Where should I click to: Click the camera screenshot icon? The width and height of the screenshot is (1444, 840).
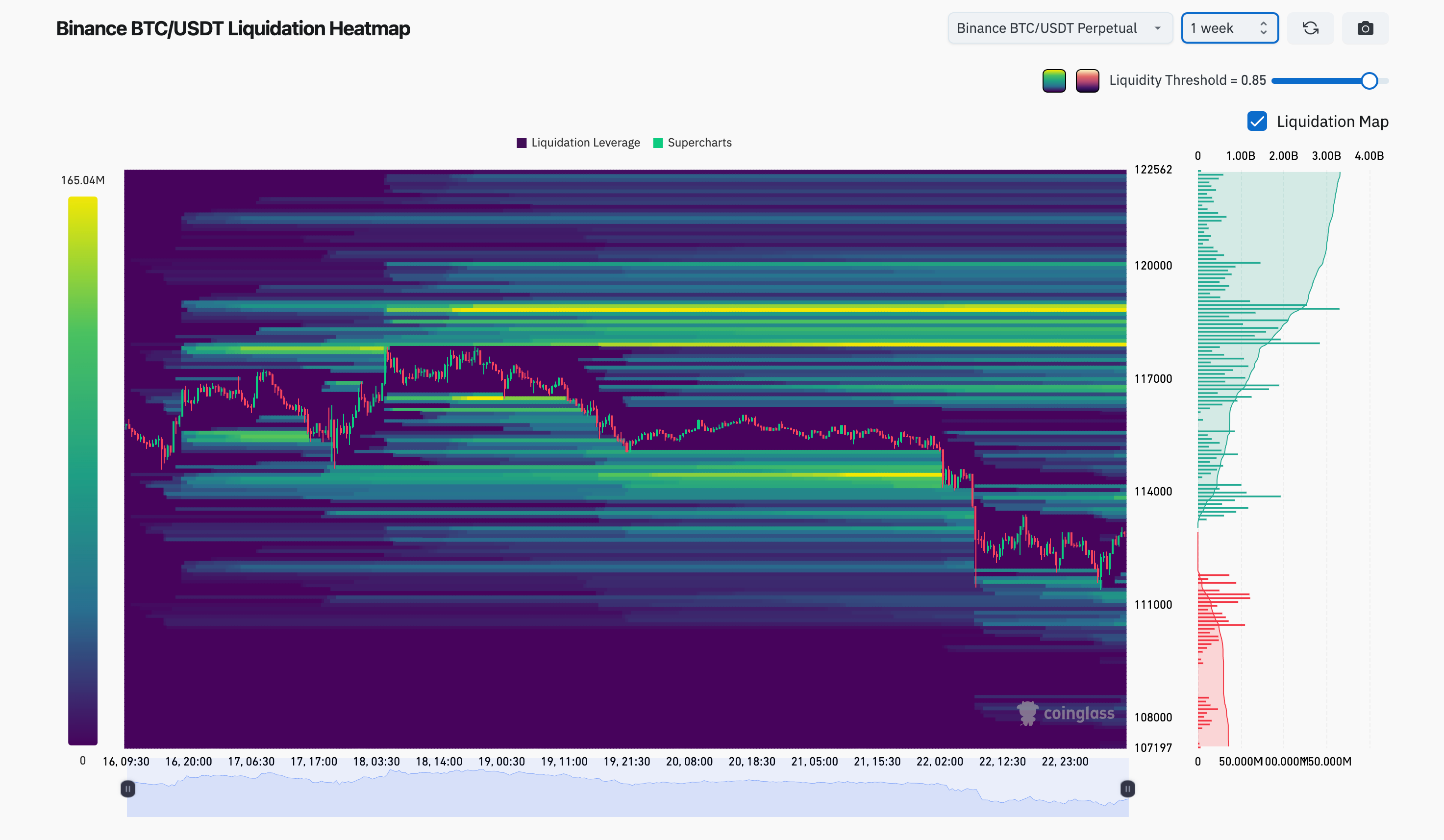coord(1365,28)
